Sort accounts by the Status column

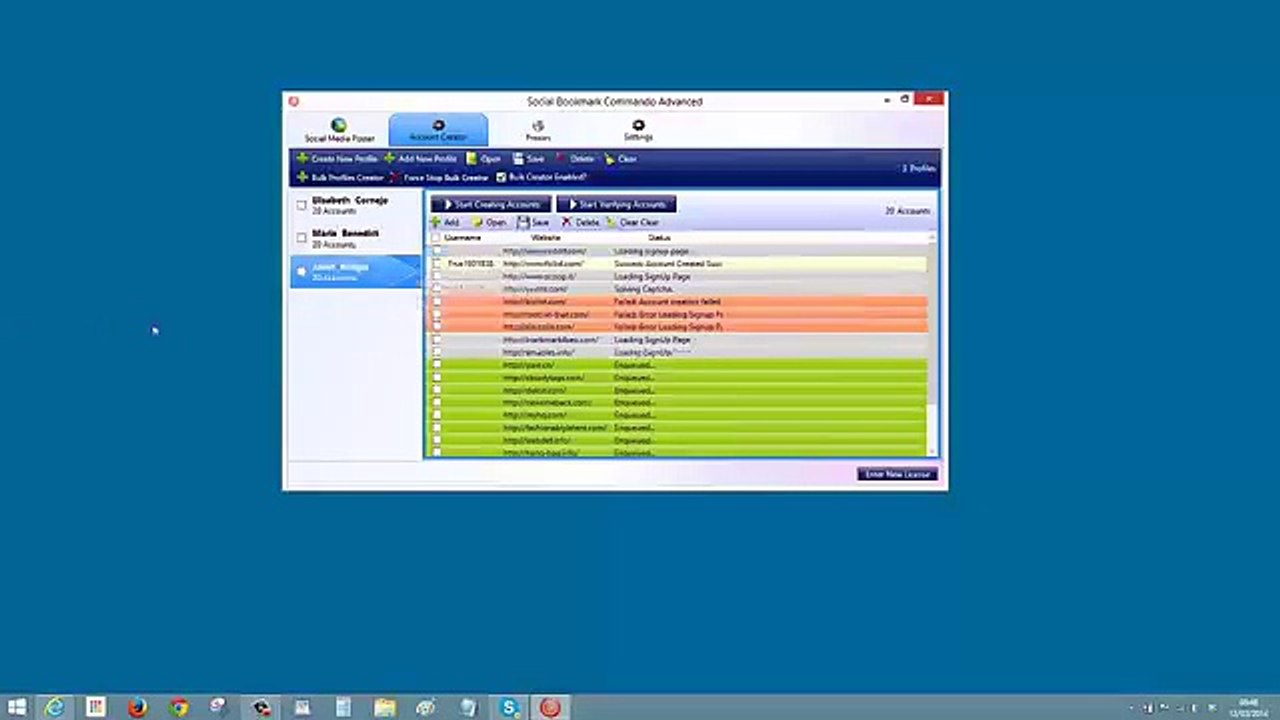coord(659,238)
